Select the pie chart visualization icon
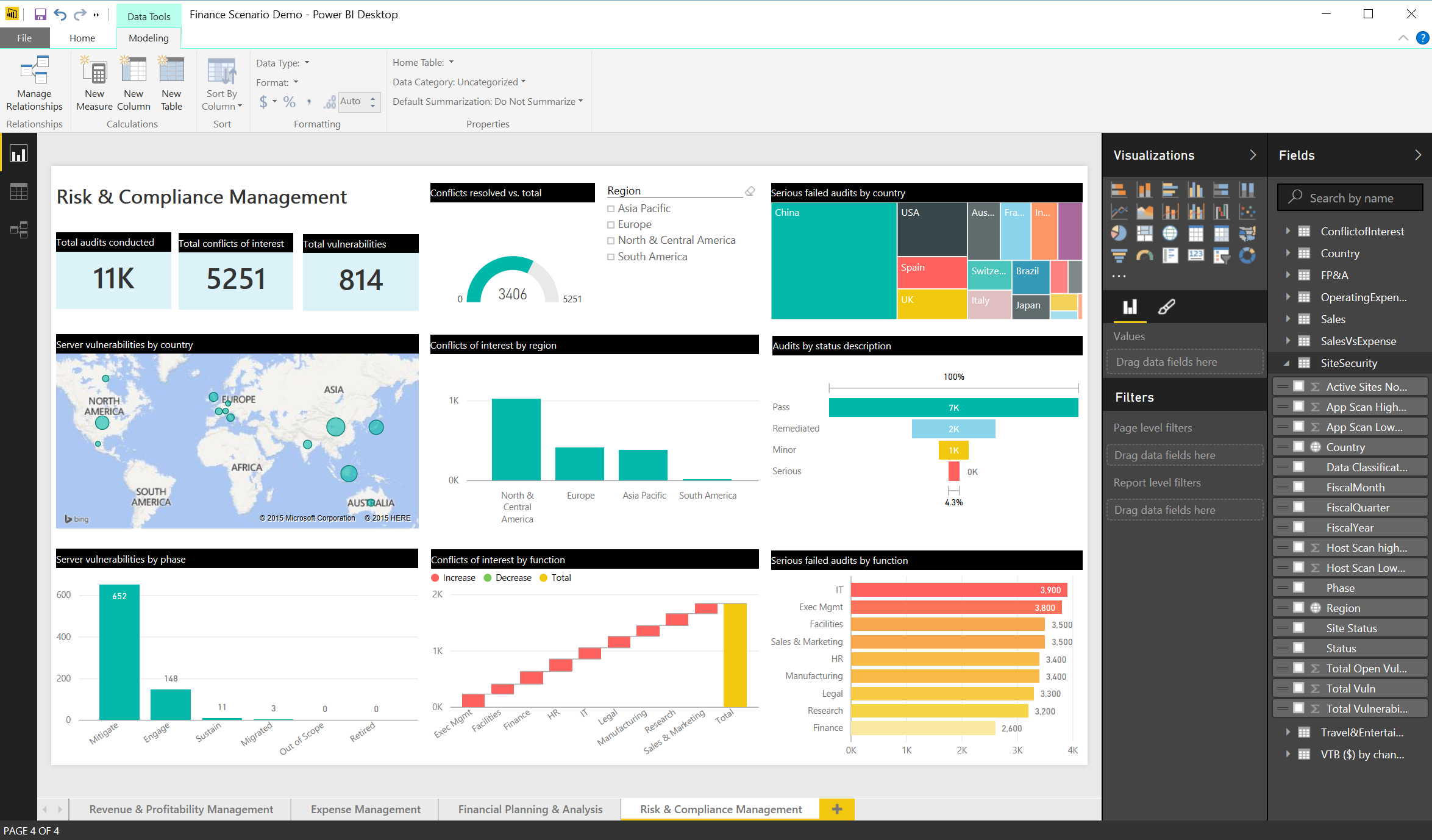The width and height of the screenshot is (1432, 840). click(1118, 233)
